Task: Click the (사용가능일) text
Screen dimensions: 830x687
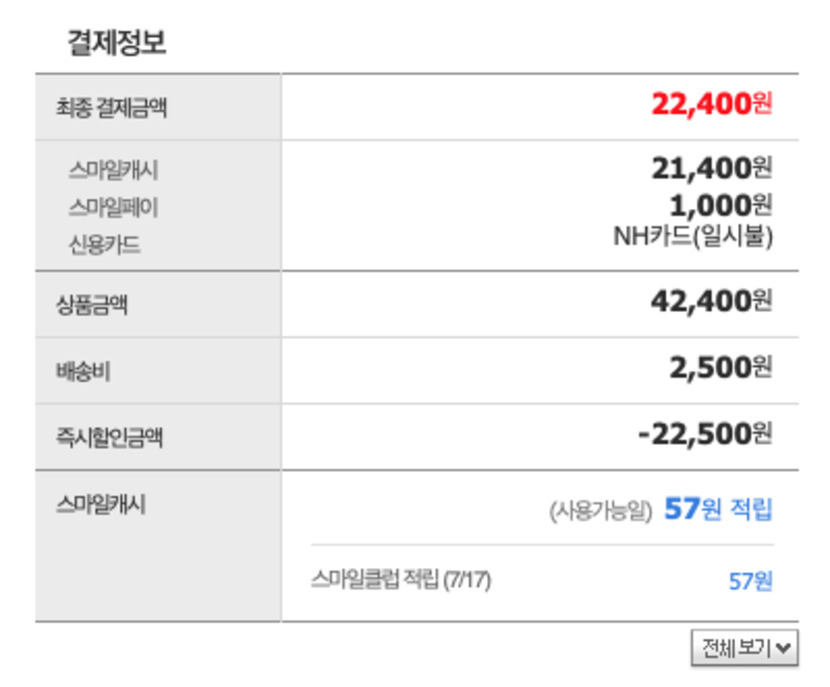Action: point(600,511)
